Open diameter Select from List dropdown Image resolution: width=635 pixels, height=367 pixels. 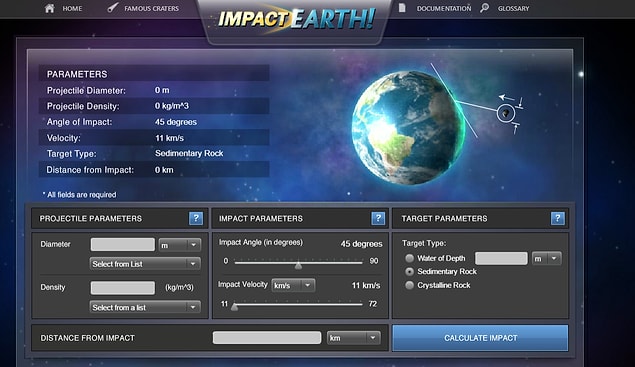pyautogui.click(x=145, y=264)
